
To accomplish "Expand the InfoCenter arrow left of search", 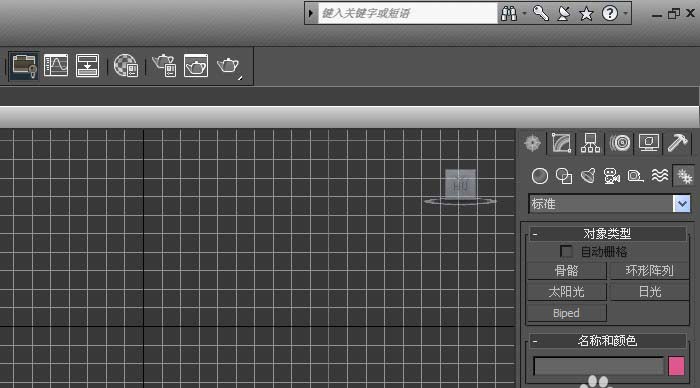I will tap(311, 13).
